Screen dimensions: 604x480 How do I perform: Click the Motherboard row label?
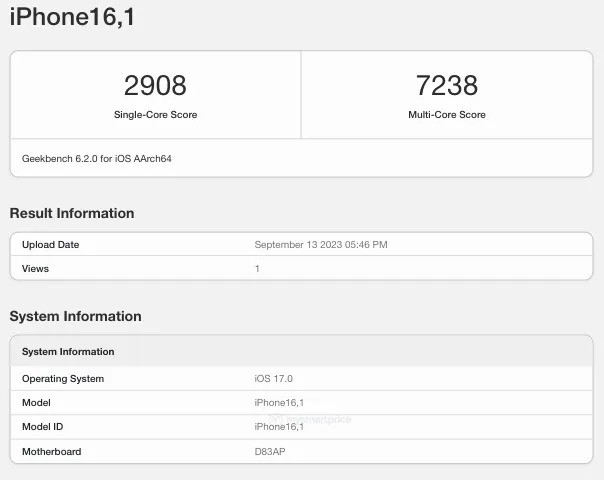(52, 451)
